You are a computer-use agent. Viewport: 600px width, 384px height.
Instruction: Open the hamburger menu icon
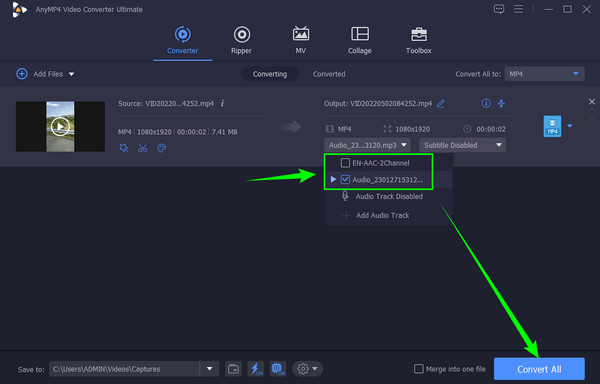tap(518, 9)
